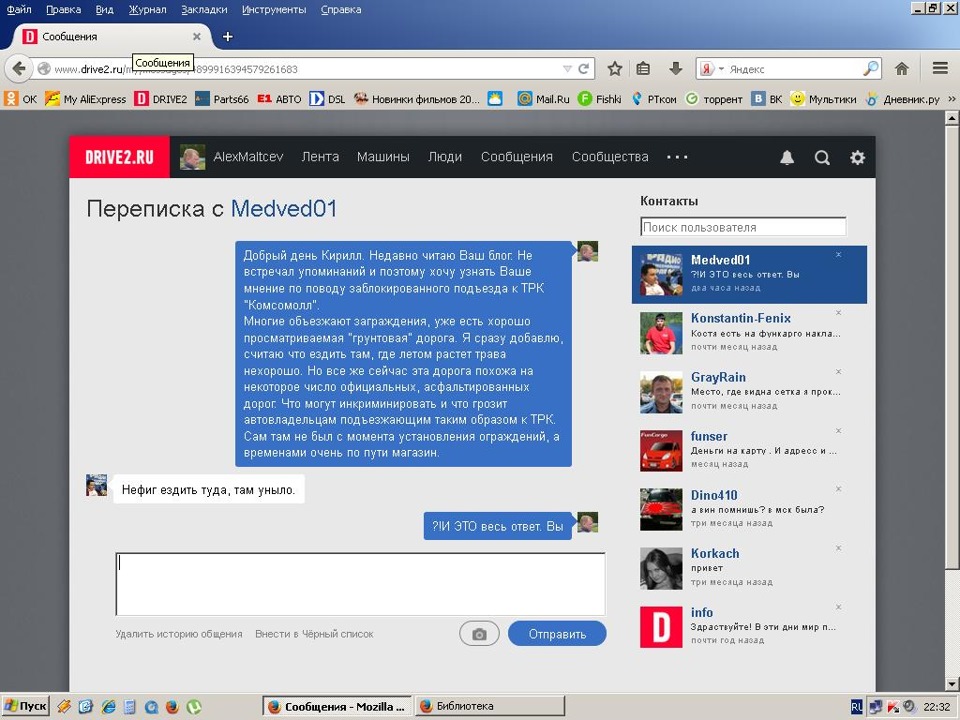Bookmark this page with the star icon

(615, 69)
